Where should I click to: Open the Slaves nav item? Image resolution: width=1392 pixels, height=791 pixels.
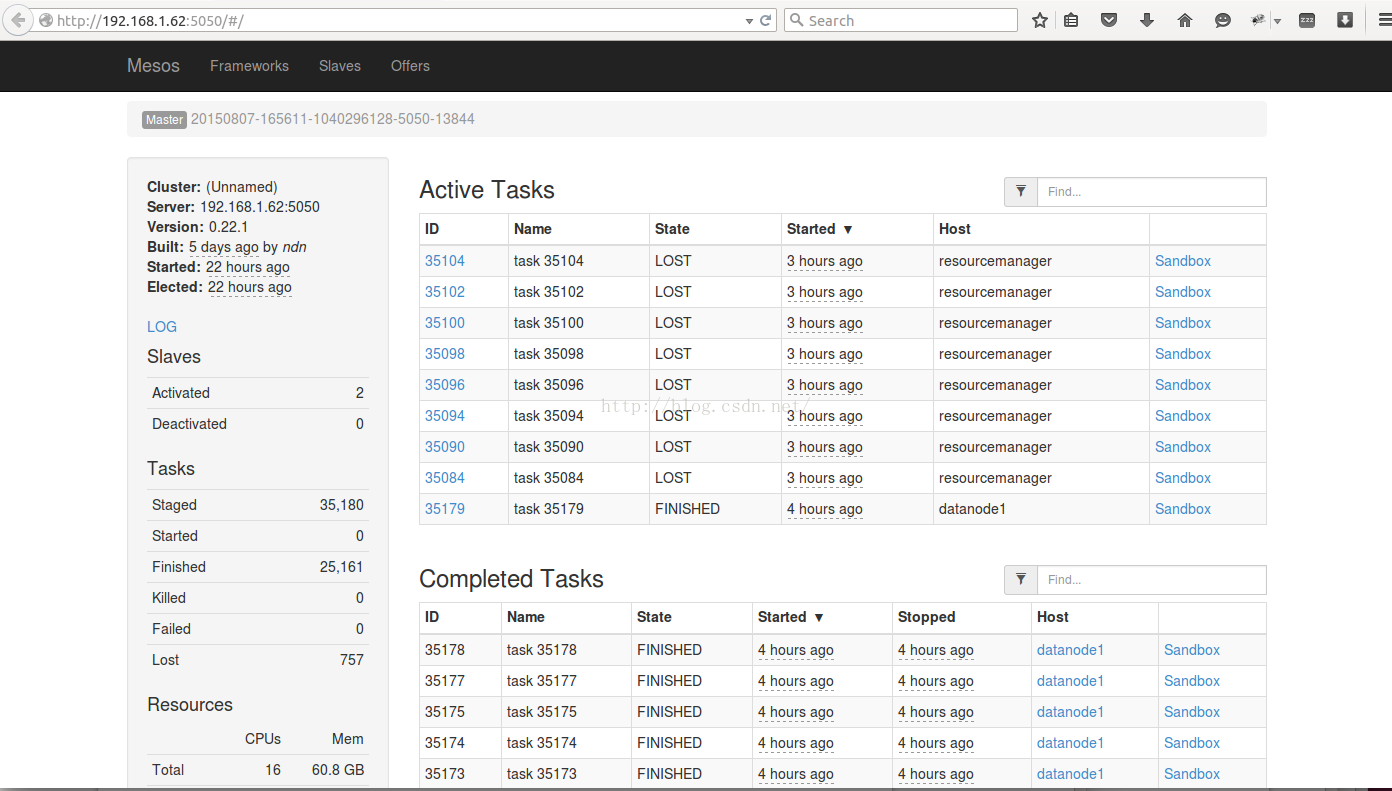(340, 66)
